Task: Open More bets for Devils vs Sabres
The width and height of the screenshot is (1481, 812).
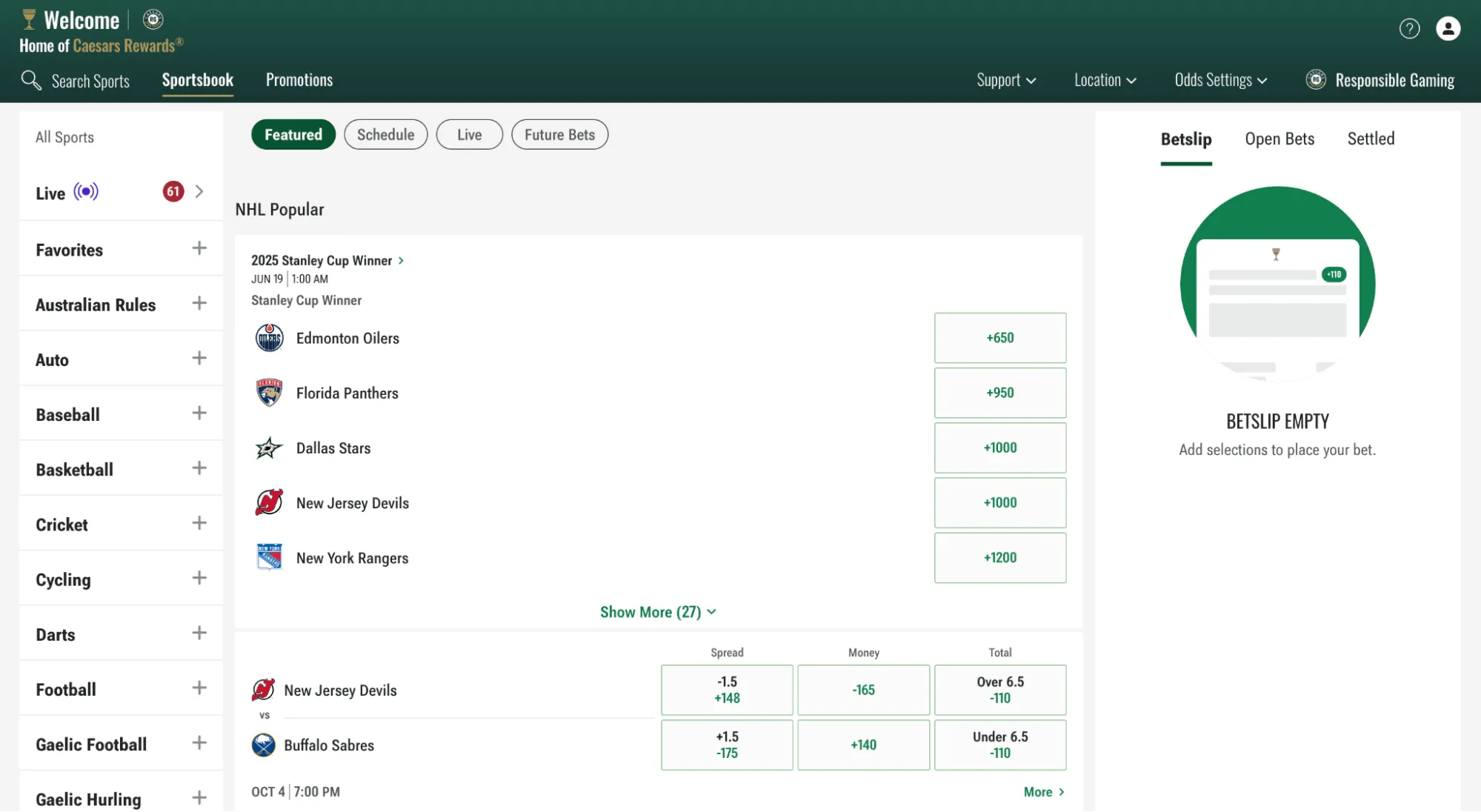Action: (x=1045, y=792)
